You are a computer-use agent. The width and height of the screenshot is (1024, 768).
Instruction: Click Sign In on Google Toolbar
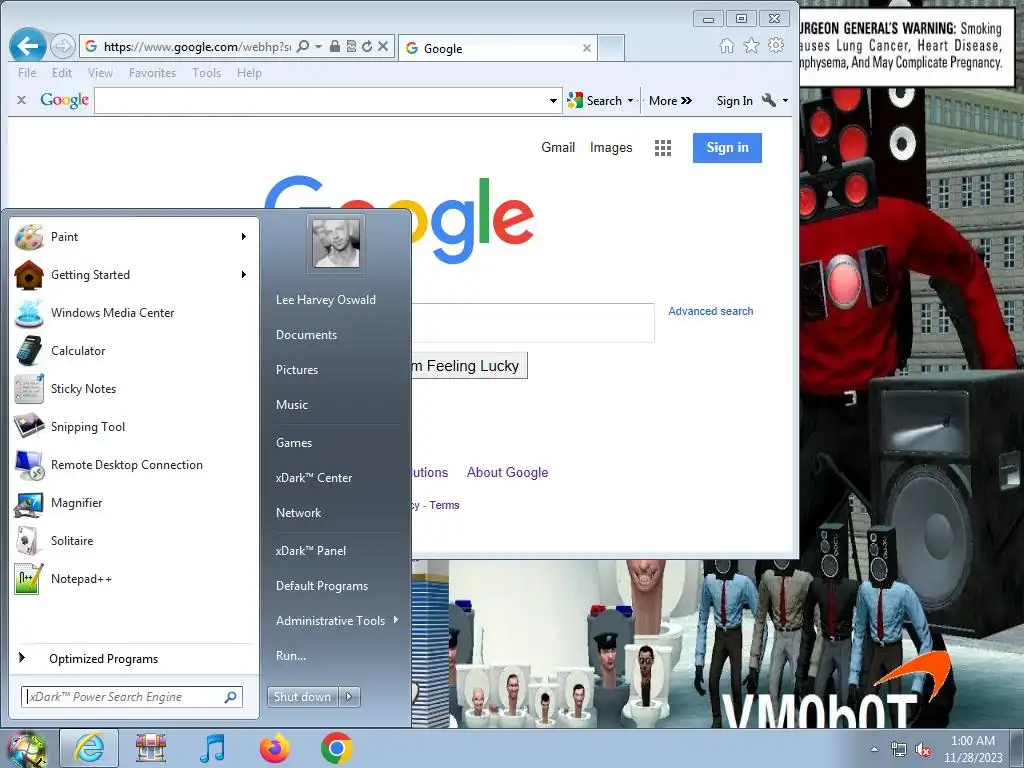click(734, 101)
